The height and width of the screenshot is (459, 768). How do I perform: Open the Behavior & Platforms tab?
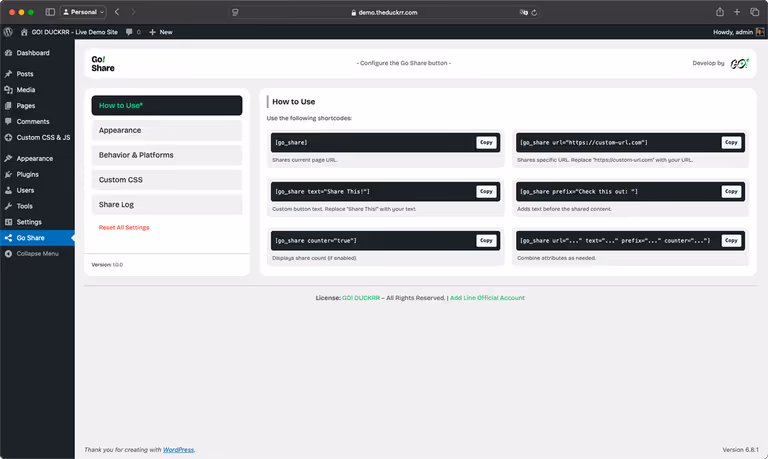click(x=166, y=155)
